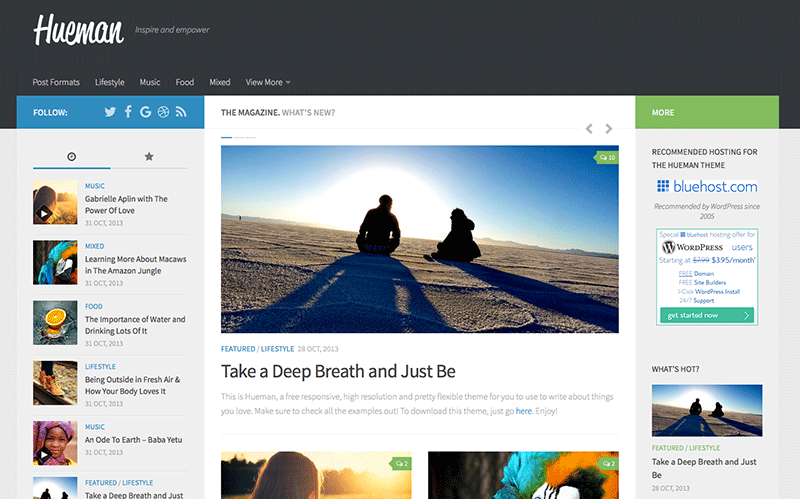Open the Lifestyle menu item
The height and width of the screenshot is (499, 800).
(110, 82)
